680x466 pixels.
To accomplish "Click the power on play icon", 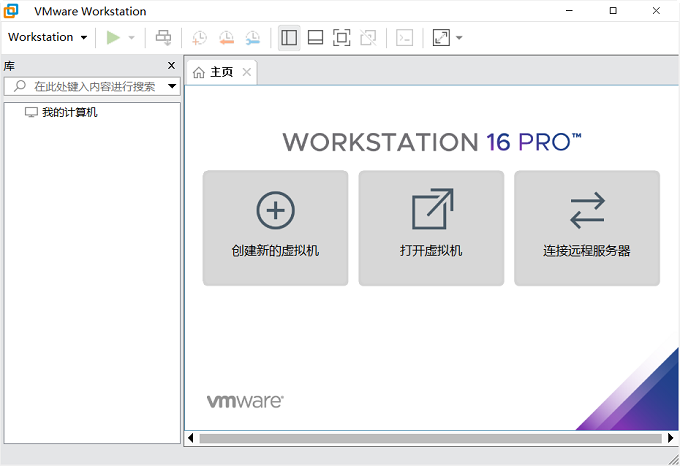I will click(113, 38).
